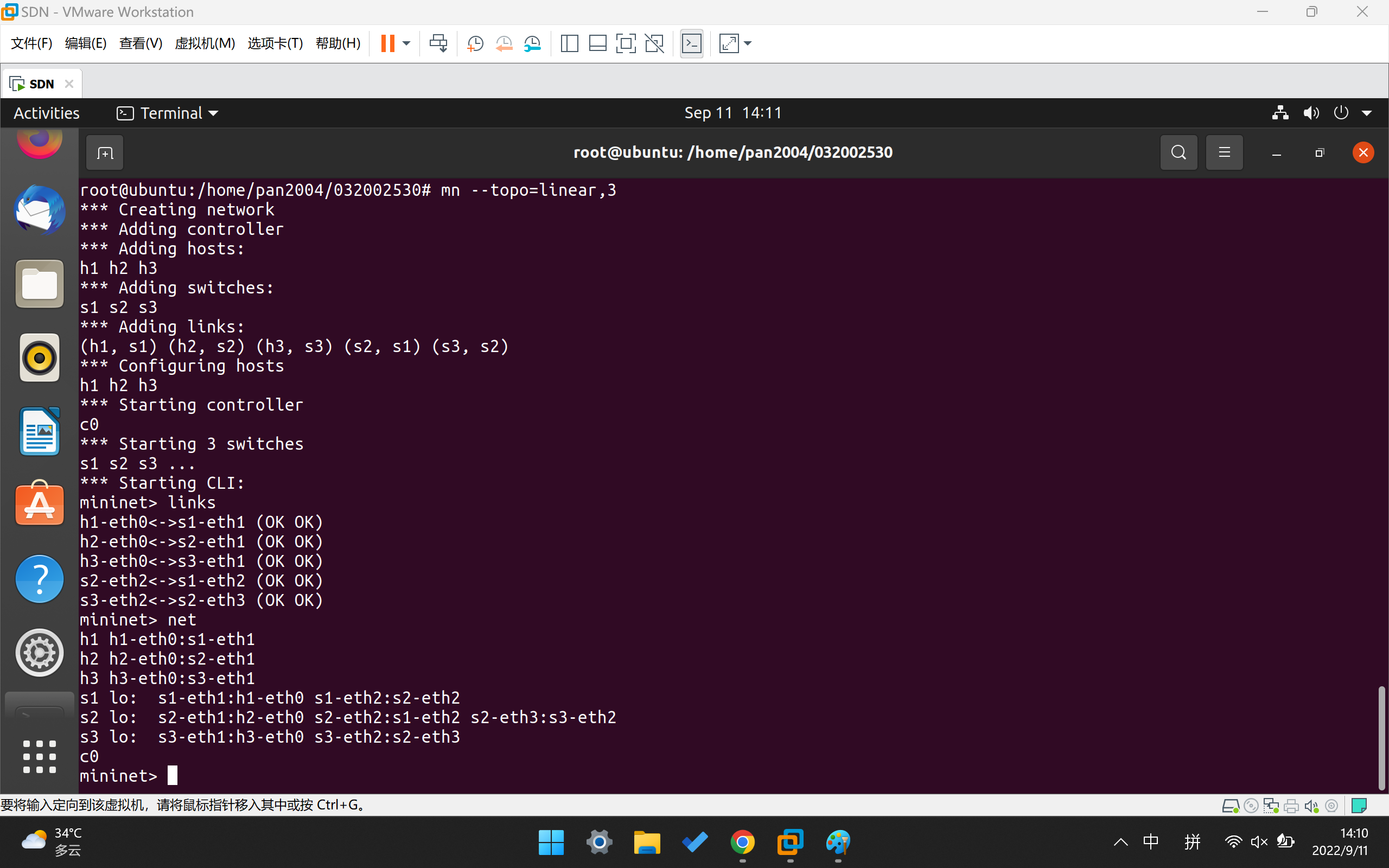Viewport: 1389px width, 868px height.
Task: Click the VMware status bar network adapter icon
Action: pos(1271,806)
